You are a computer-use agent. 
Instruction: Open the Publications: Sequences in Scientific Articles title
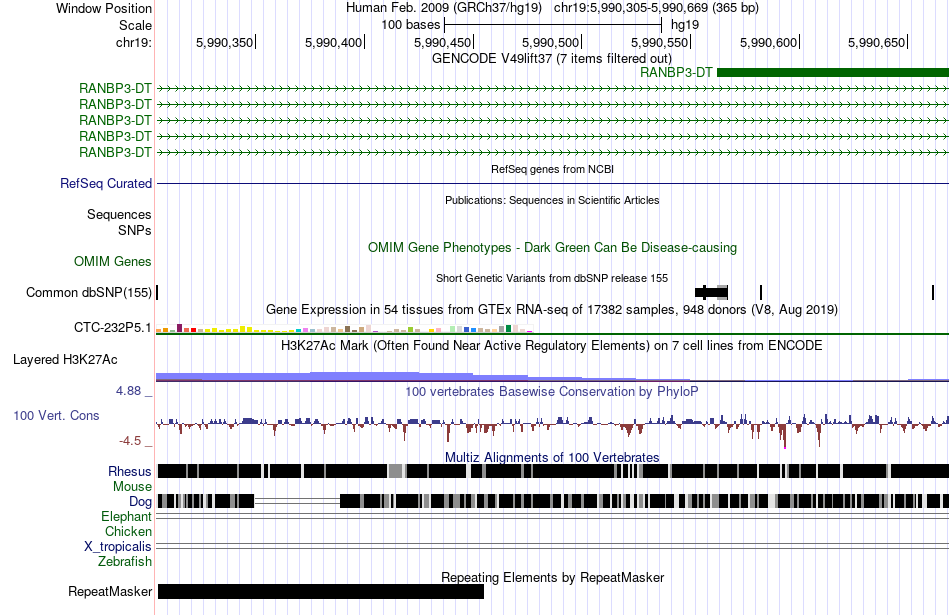pos(552,200)
